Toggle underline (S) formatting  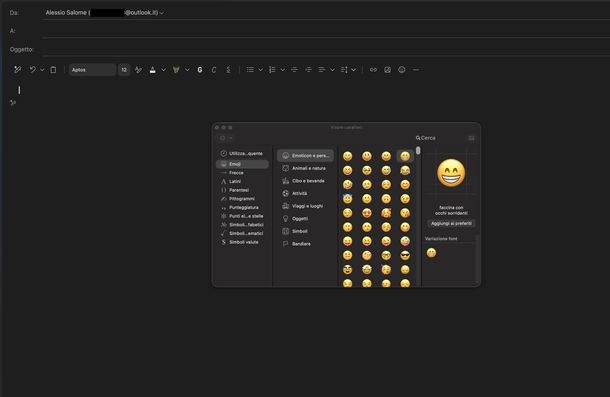pos(228,70)
